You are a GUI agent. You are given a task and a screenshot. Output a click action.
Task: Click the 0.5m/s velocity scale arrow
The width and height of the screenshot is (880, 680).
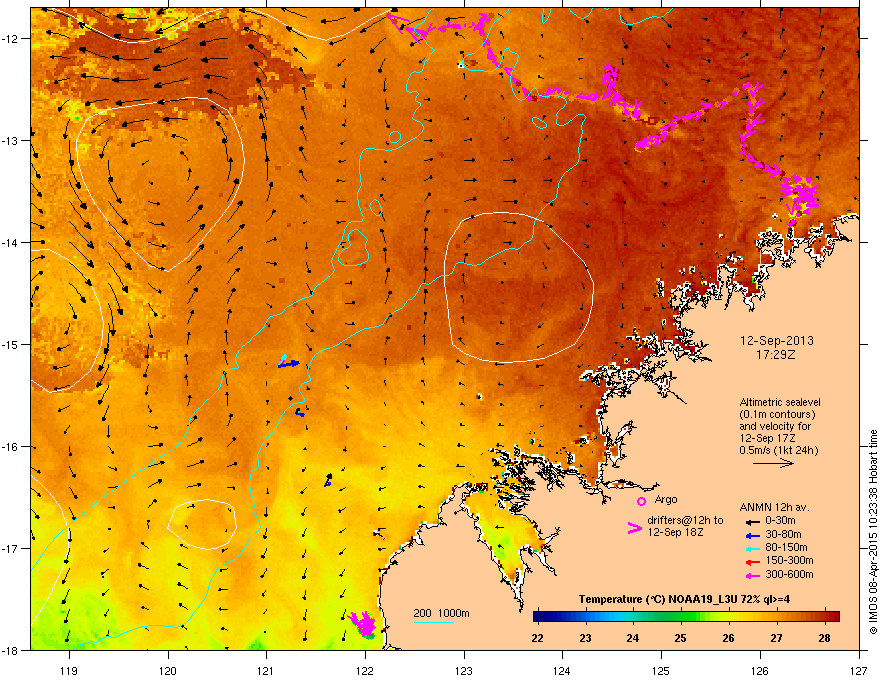(773, 463)
